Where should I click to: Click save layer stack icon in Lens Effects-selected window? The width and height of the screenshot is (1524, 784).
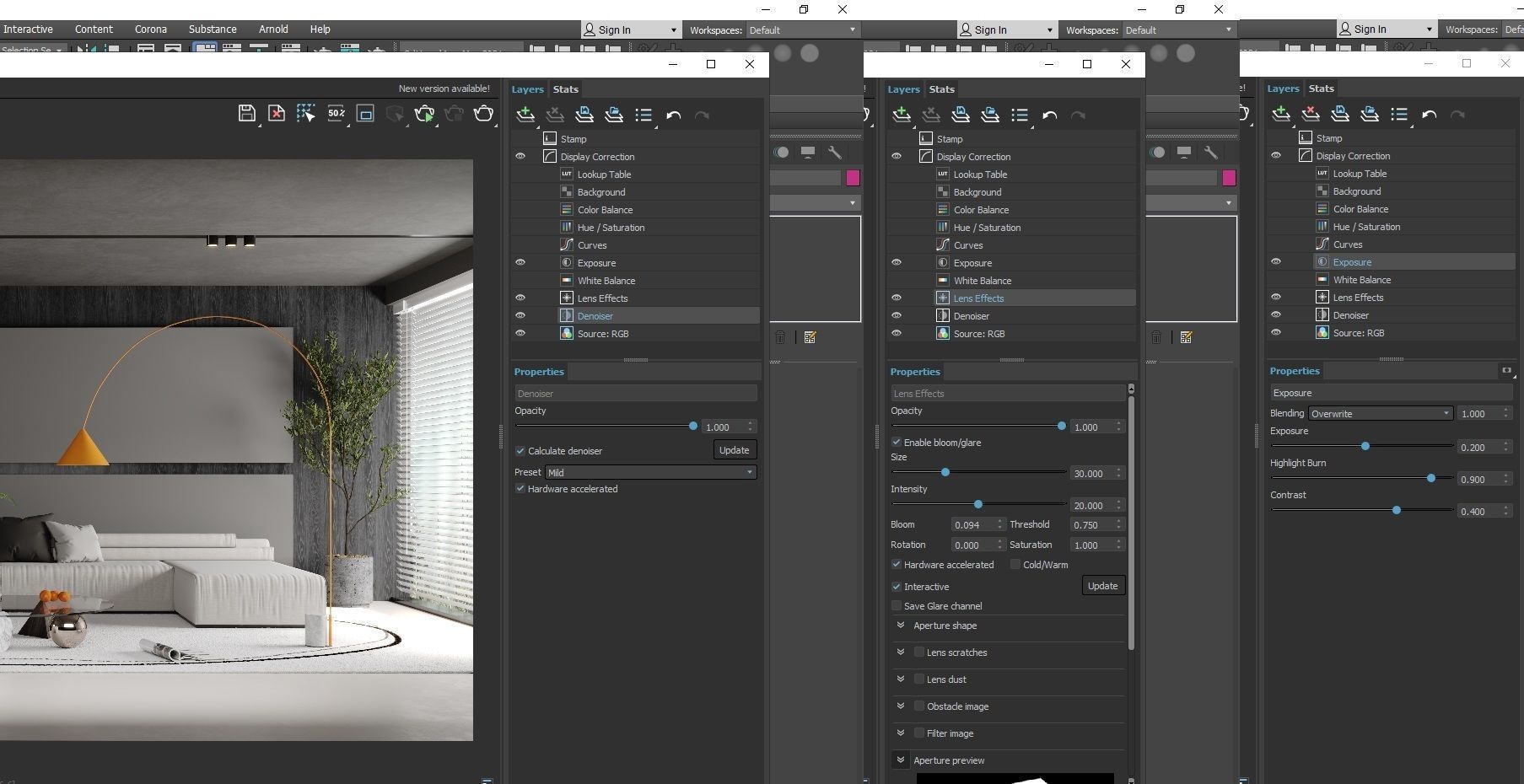(960, 115)
